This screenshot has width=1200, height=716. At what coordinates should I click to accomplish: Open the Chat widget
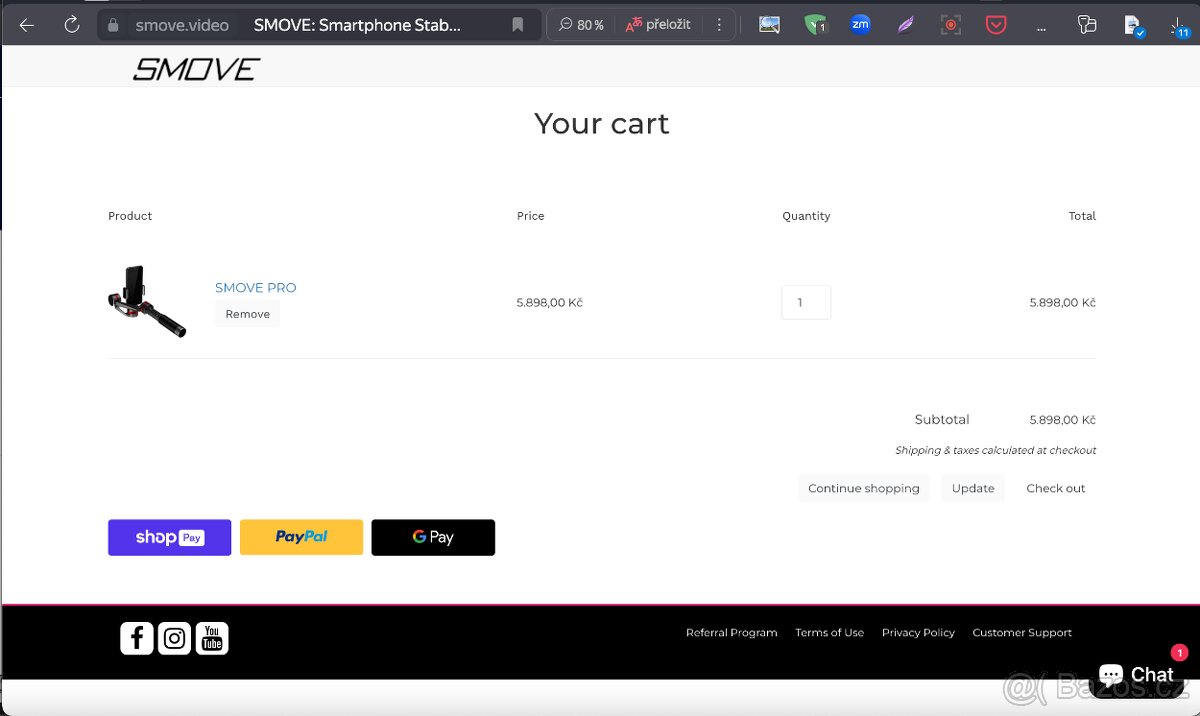click(1136, 674)
